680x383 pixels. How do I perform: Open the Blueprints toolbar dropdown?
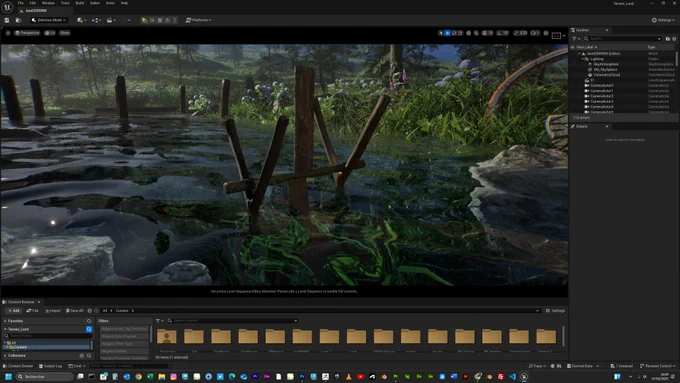(96, 20)
